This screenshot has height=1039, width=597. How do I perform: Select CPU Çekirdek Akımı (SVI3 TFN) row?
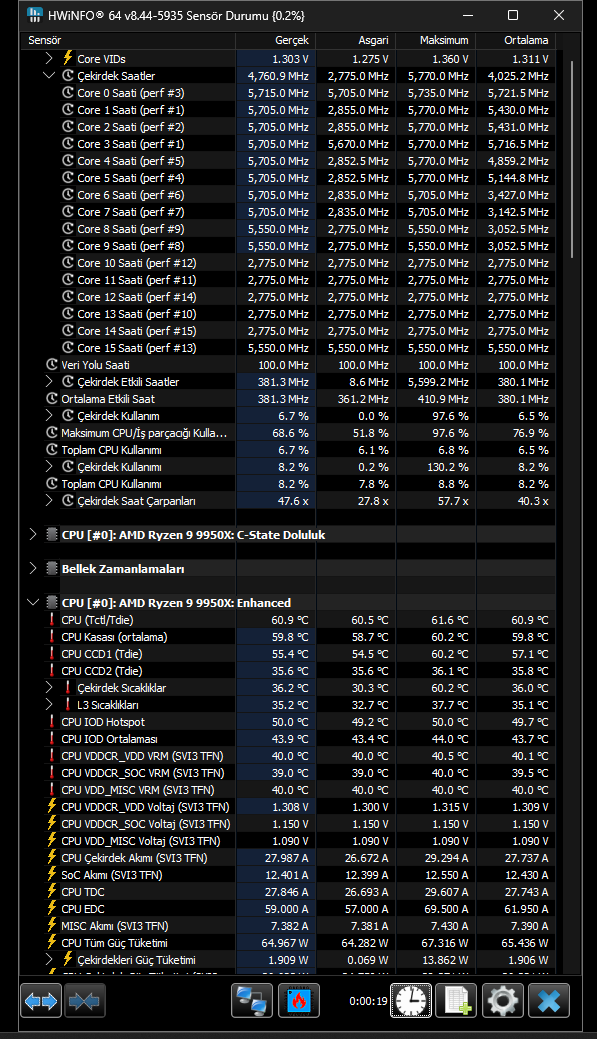click(x=289, y=857)
